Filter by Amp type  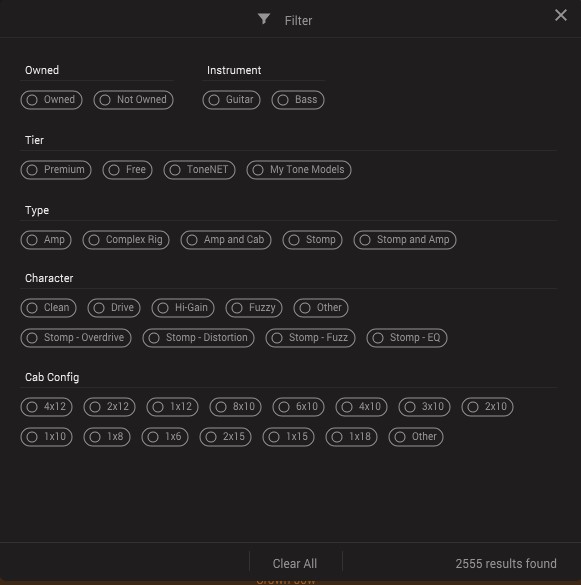46,240
